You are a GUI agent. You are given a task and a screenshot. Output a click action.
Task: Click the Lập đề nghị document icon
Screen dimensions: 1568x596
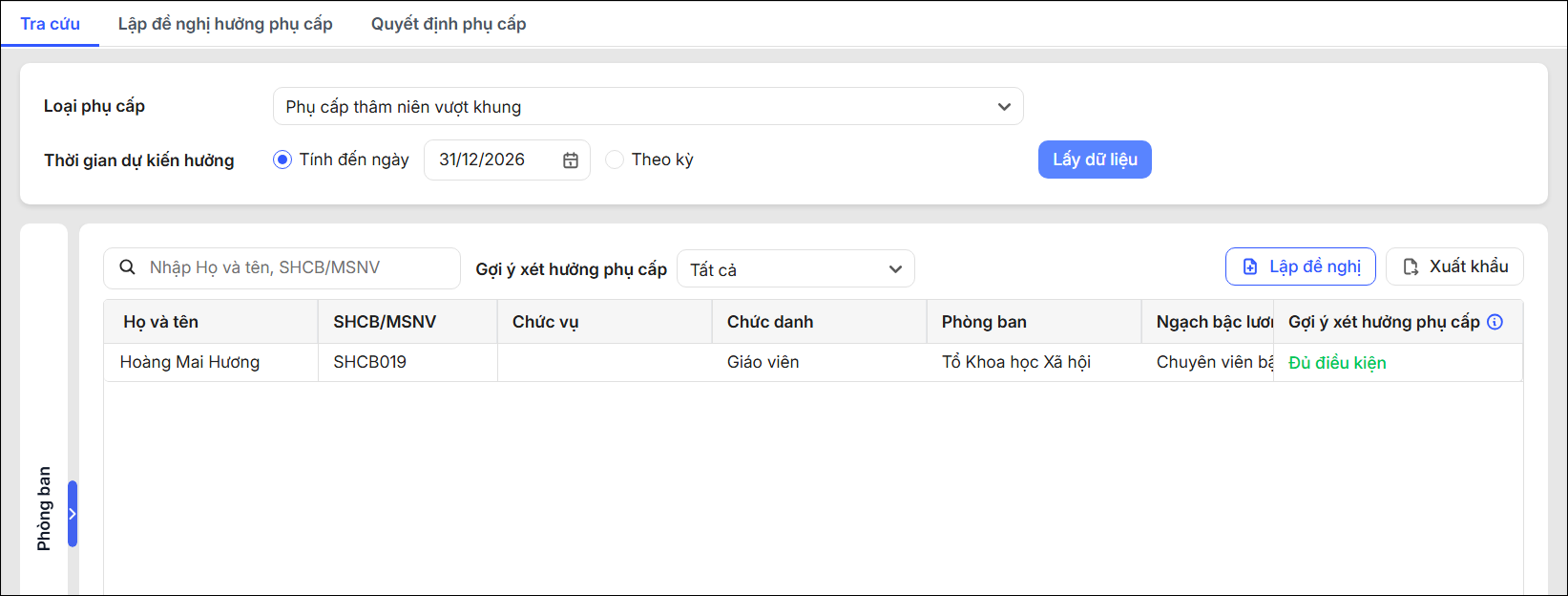(x=1250, y=266)
